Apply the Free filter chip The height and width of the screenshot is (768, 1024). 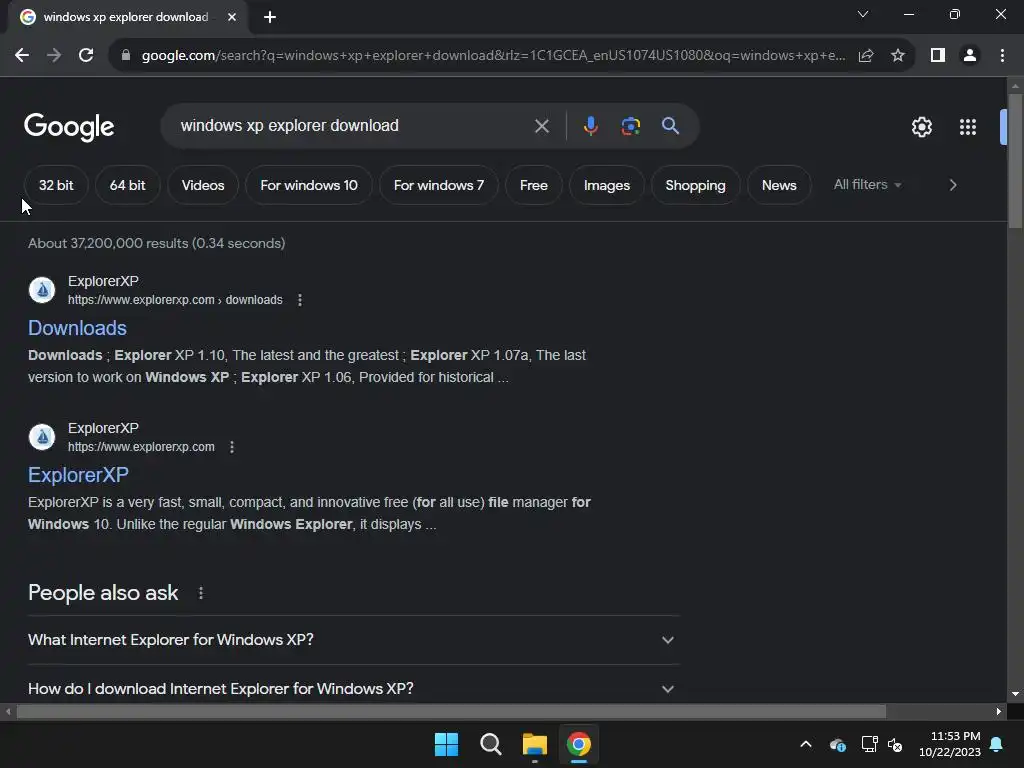(534, 185)
